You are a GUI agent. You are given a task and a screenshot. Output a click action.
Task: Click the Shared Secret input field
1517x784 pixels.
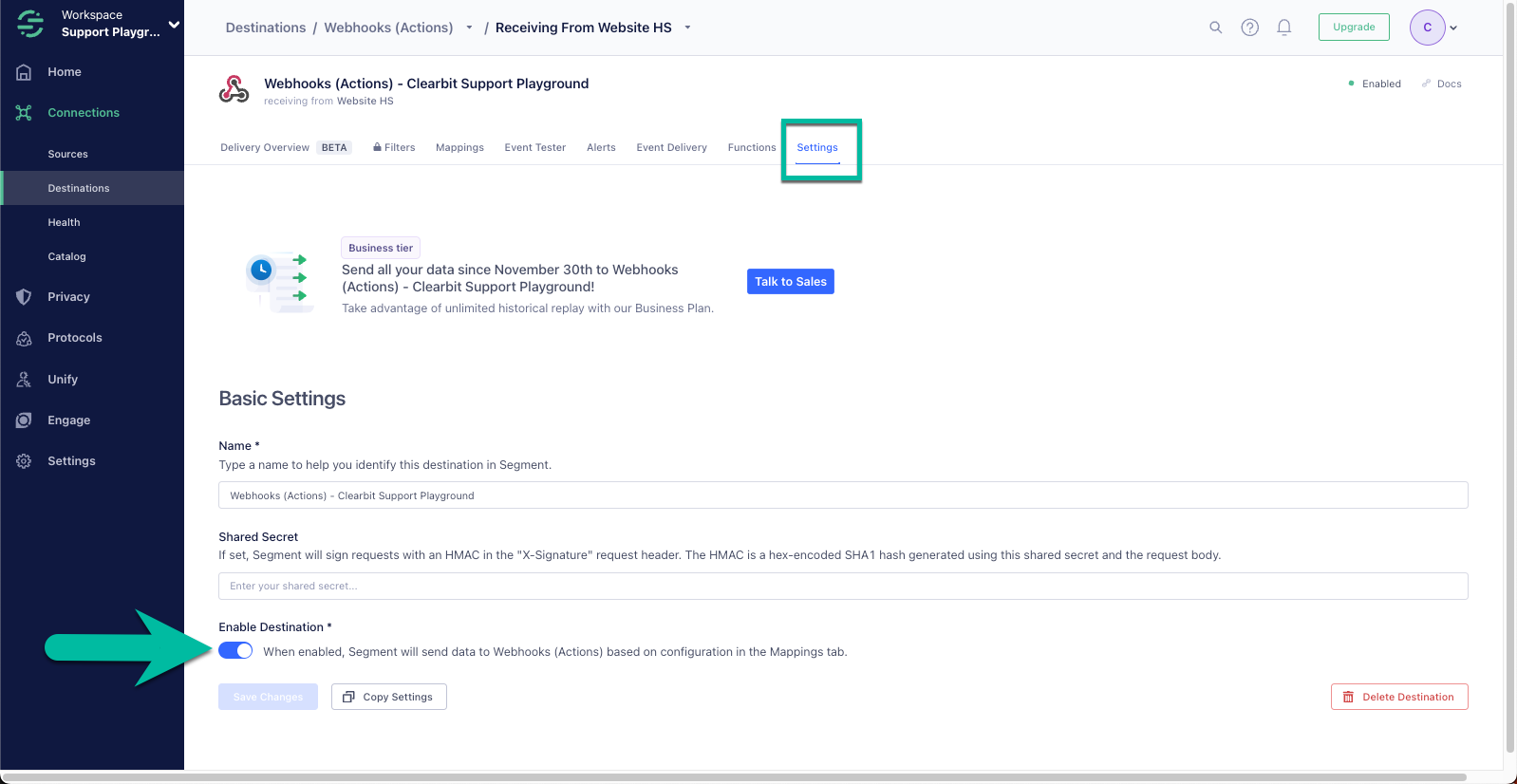843,586
